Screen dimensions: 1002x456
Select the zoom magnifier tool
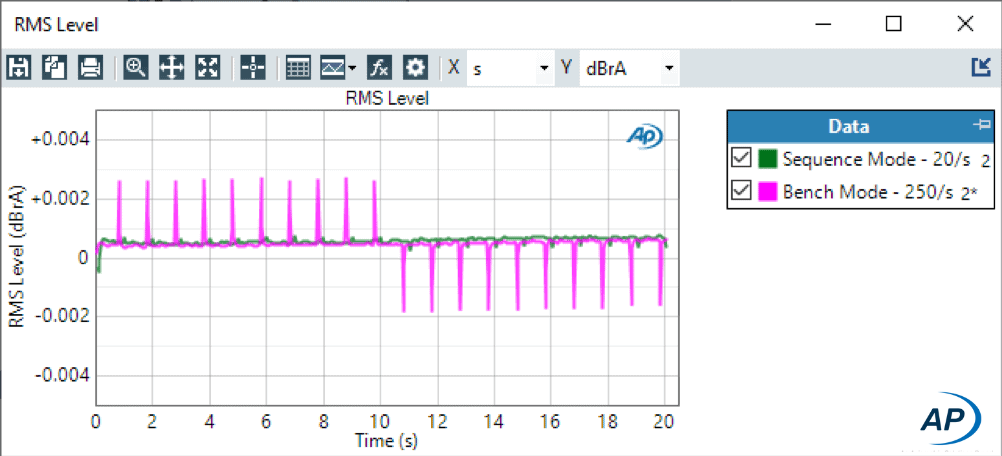(135, 68)
